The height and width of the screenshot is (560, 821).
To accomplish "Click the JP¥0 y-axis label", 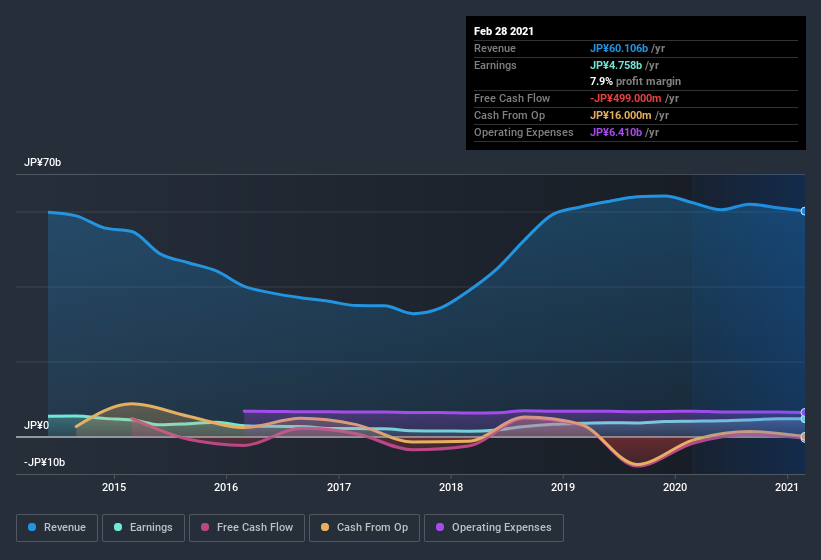I will pos(36,425).
